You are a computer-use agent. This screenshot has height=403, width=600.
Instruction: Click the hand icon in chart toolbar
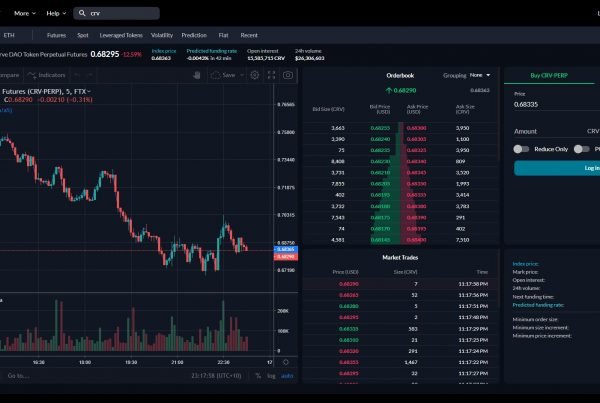(197, 75)
